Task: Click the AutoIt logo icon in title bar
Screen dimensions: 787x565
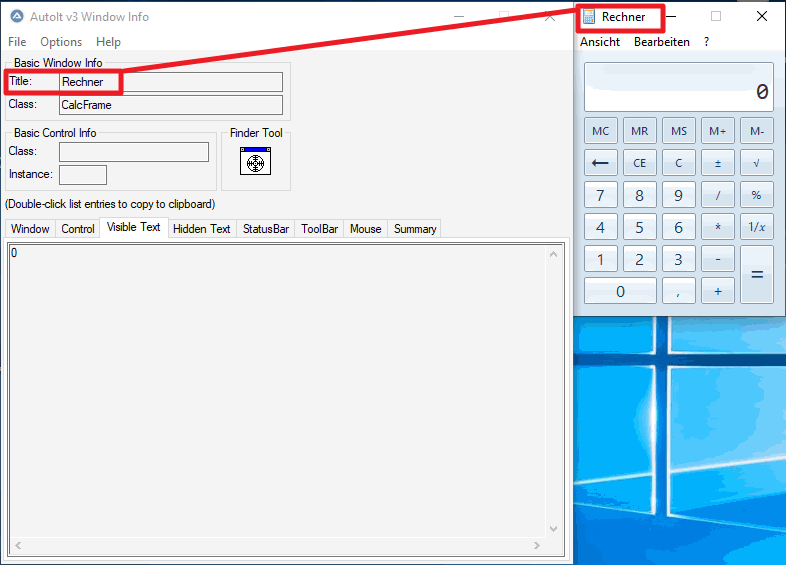Action: pyautogui.click(x=17, y=16)
